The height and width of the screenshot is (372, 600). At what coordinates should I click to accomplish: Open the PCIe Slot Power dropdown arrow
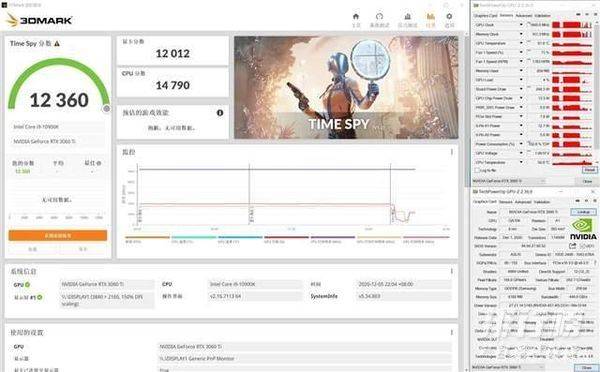tap(521, 116)
